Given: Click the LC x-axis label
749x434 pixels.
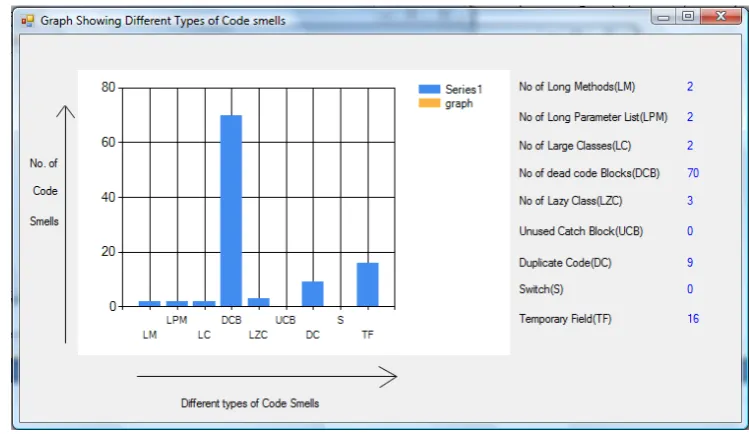Looking at the screenshot, I should (204, 335).
